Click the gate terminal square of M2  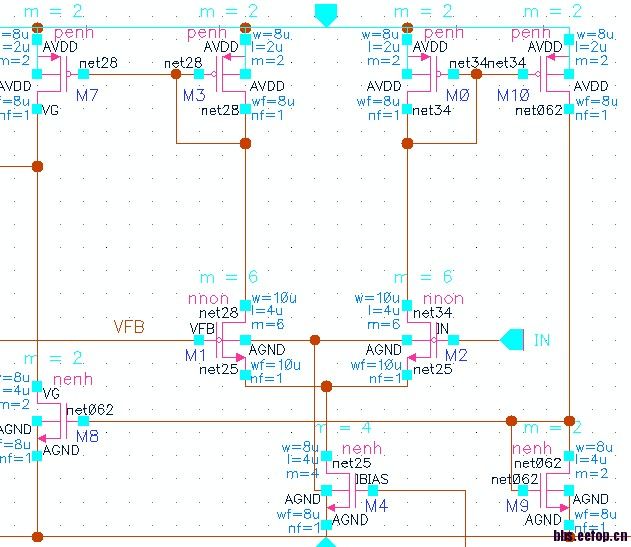(454, 340)
